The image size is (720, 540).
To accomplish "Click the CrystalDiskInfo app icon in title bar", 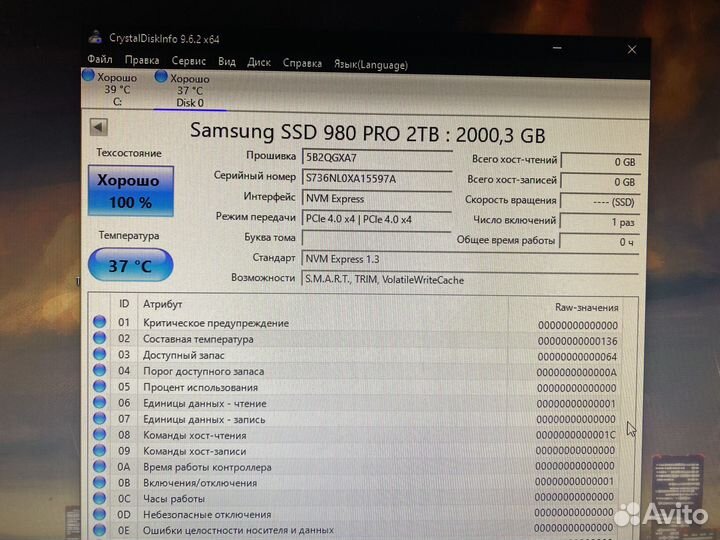I will (96, 37).
